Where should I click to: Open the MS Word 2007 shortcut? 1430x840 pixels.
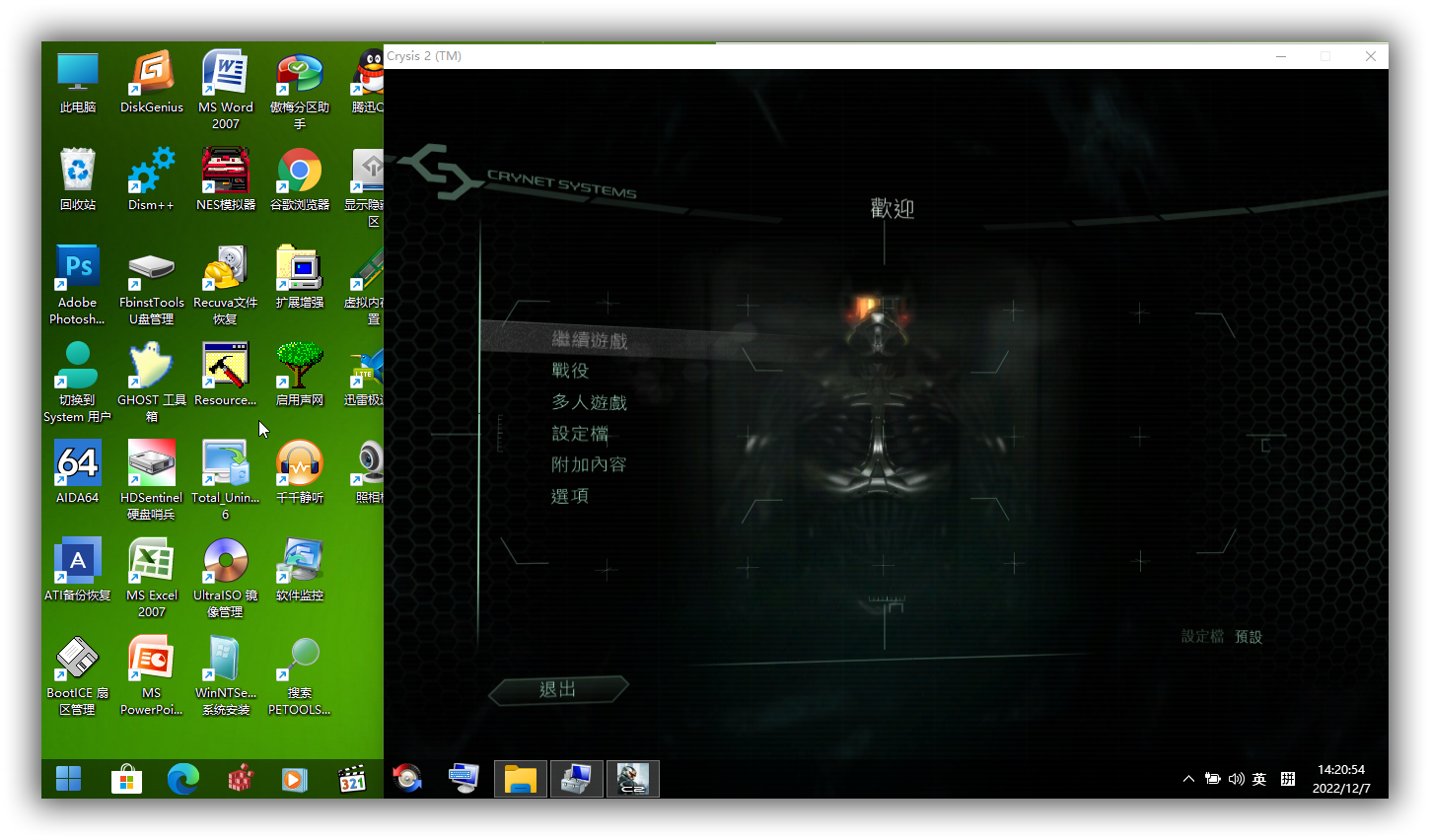tap(226, 90)
